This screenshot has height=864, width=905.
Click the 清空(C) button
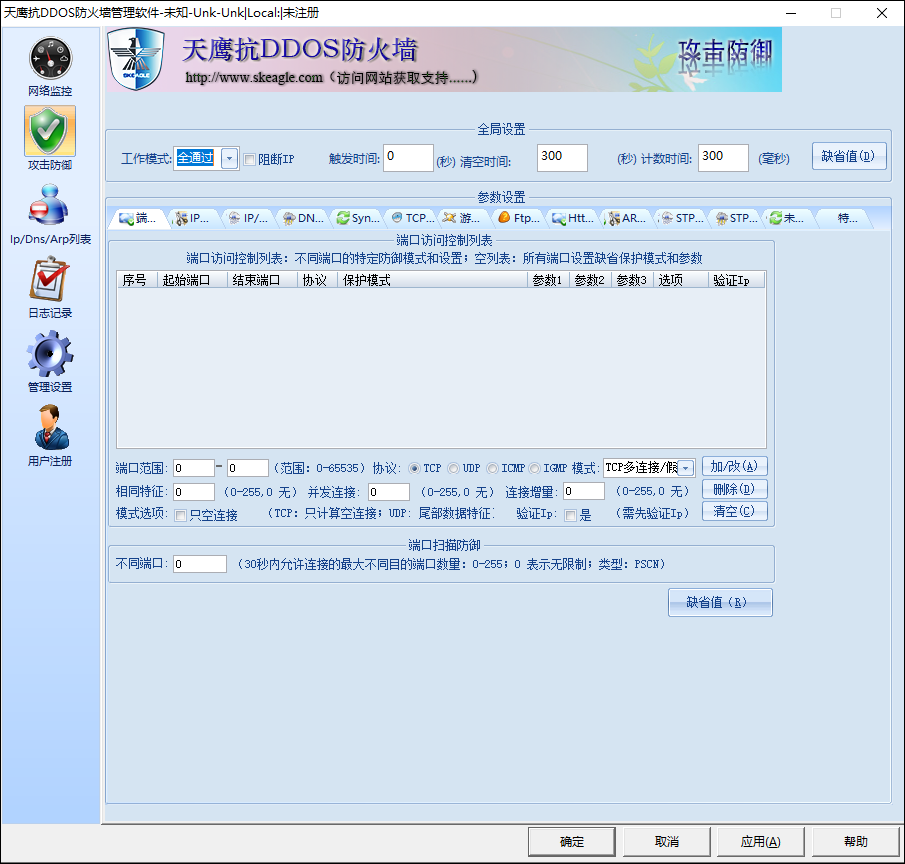[735, 511]
